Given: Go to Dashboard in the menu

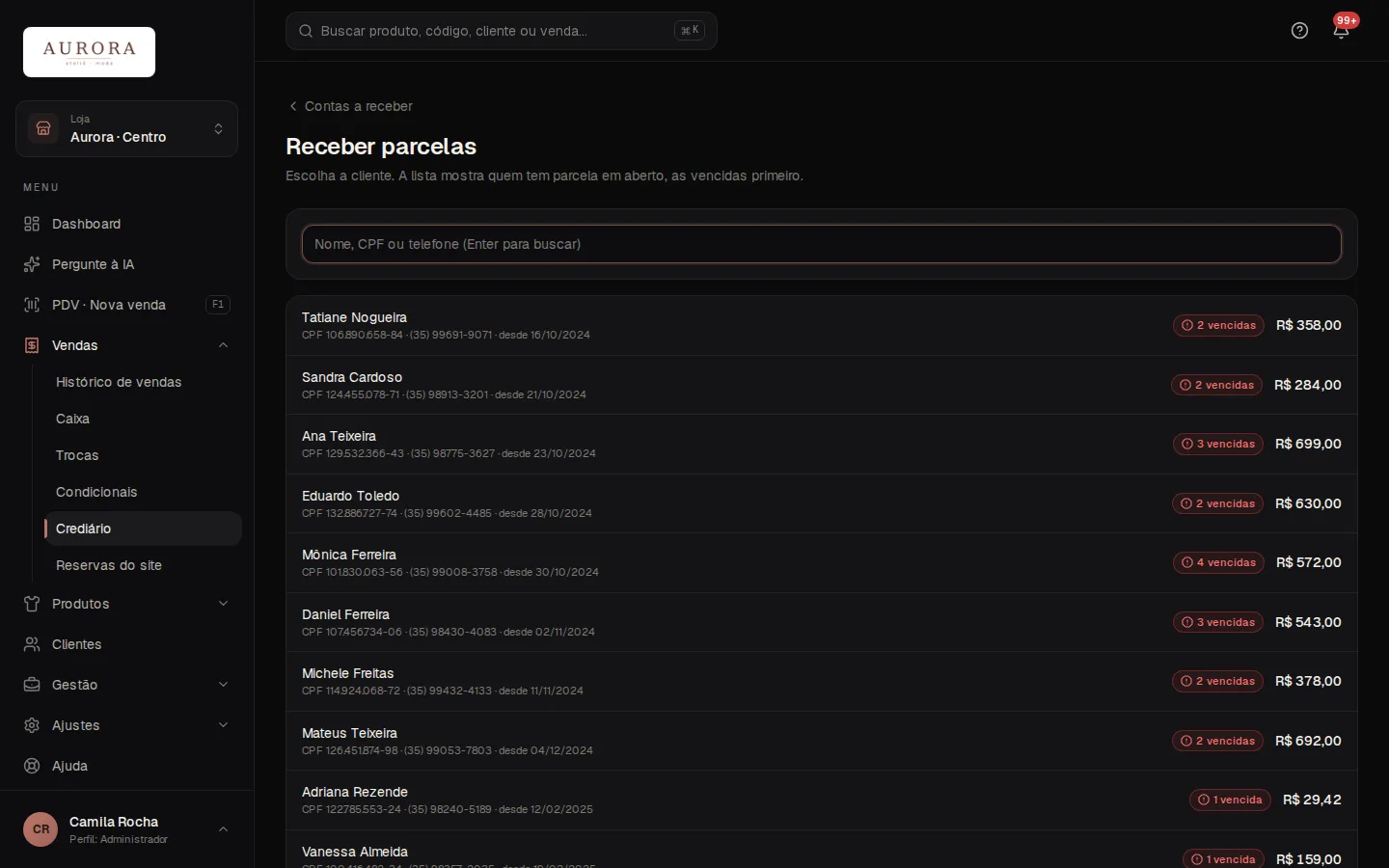Looking at the screenshot, I should tap(126, 224).
